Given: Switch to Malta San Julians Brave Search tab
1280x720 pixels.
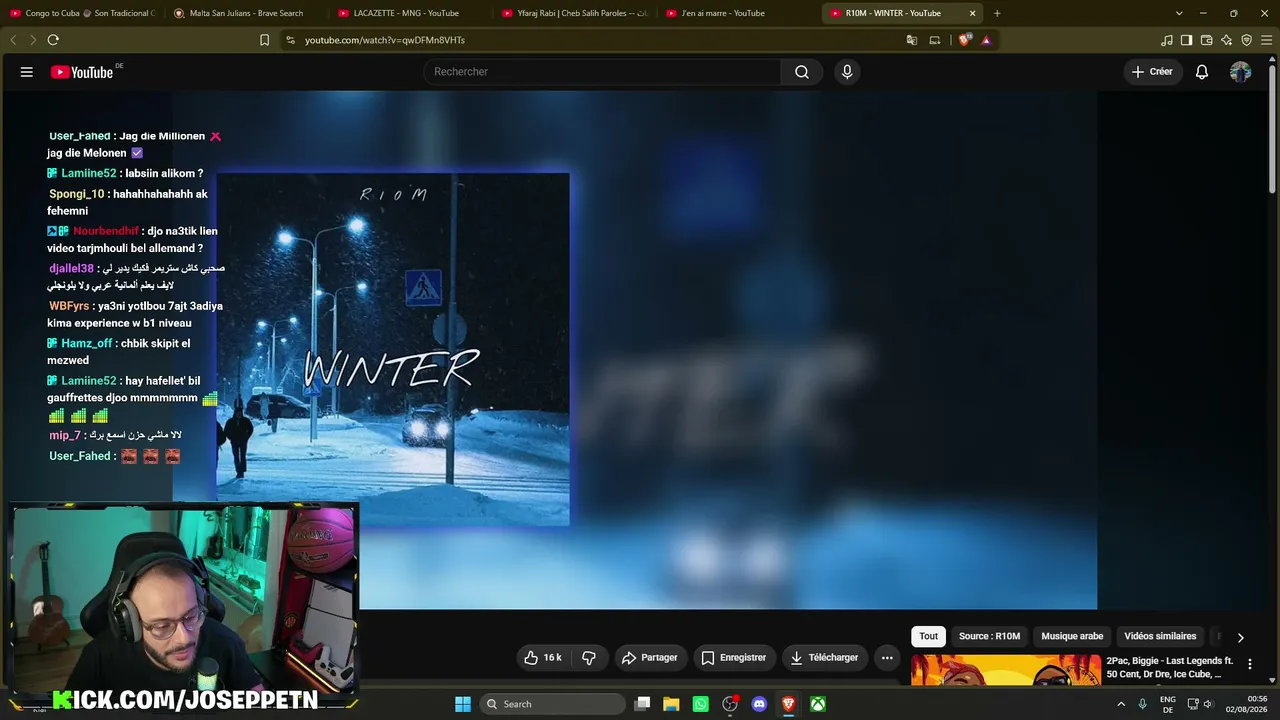Looking at the screenshot, I should 246,13.
